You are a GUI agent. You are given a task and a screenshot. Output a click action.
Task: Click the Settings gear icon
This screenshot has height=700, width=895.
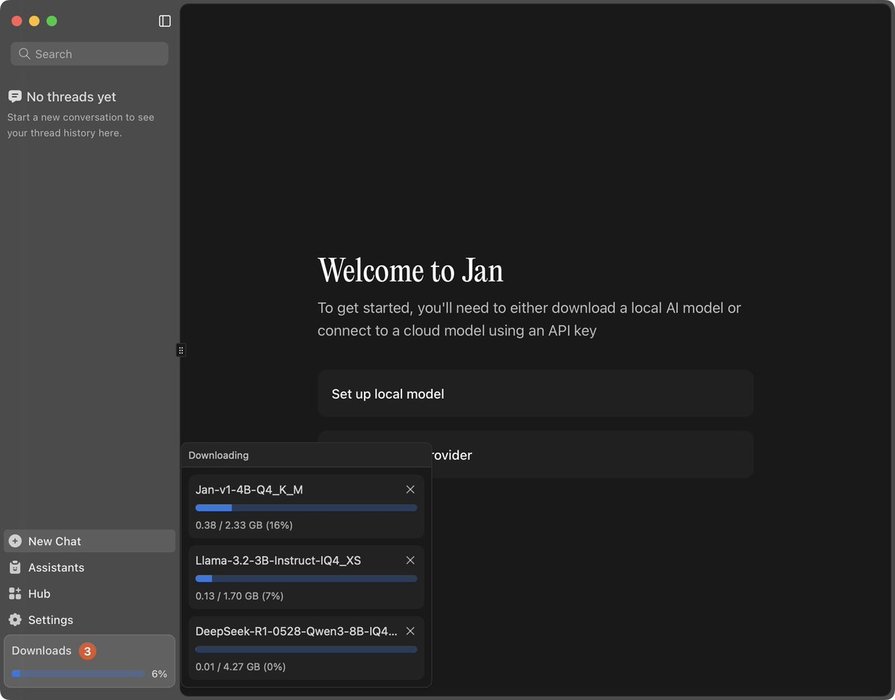coord(15,619)
